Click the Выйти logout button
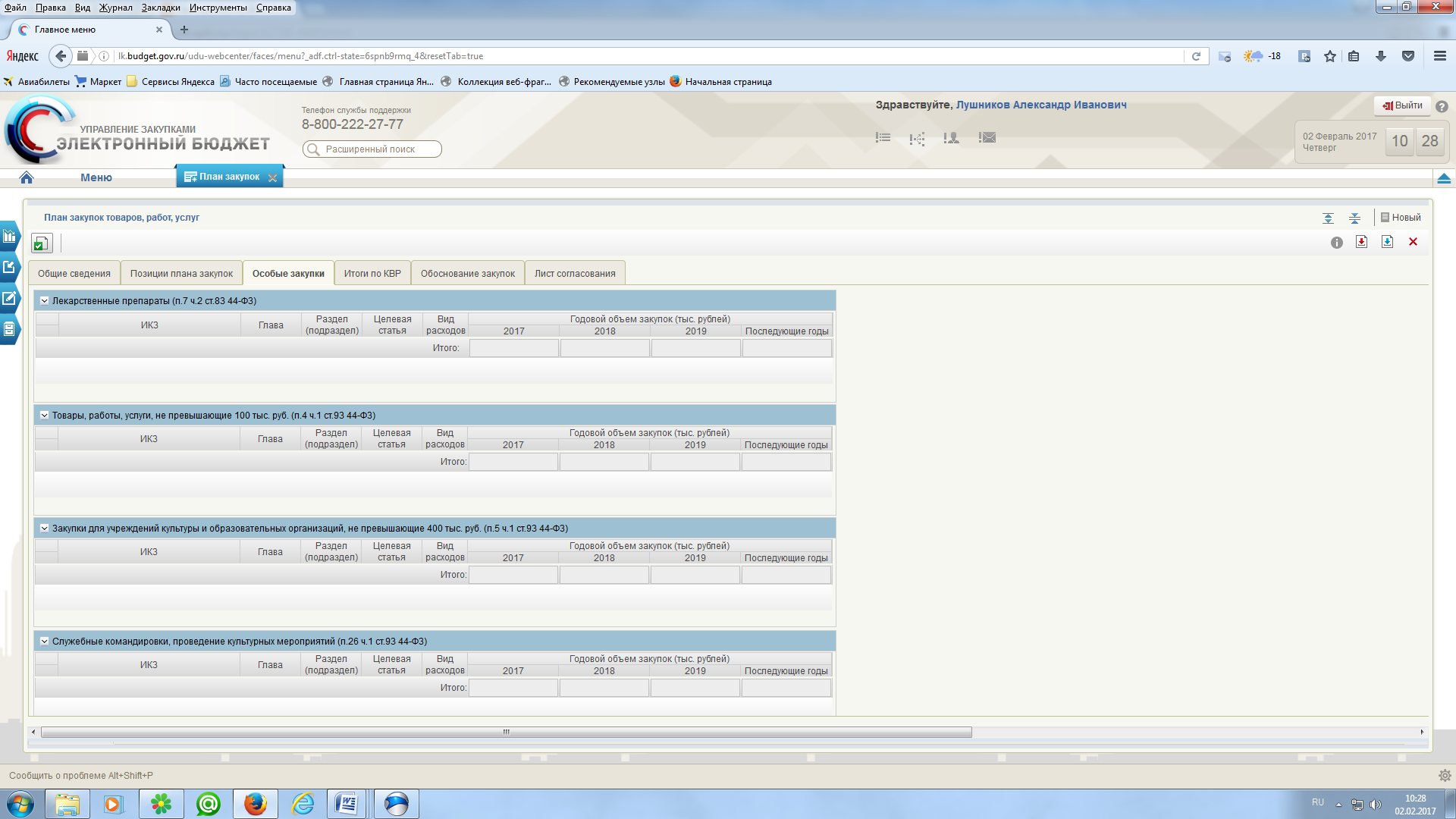The image size is (1456, 819). (1402, 105)
